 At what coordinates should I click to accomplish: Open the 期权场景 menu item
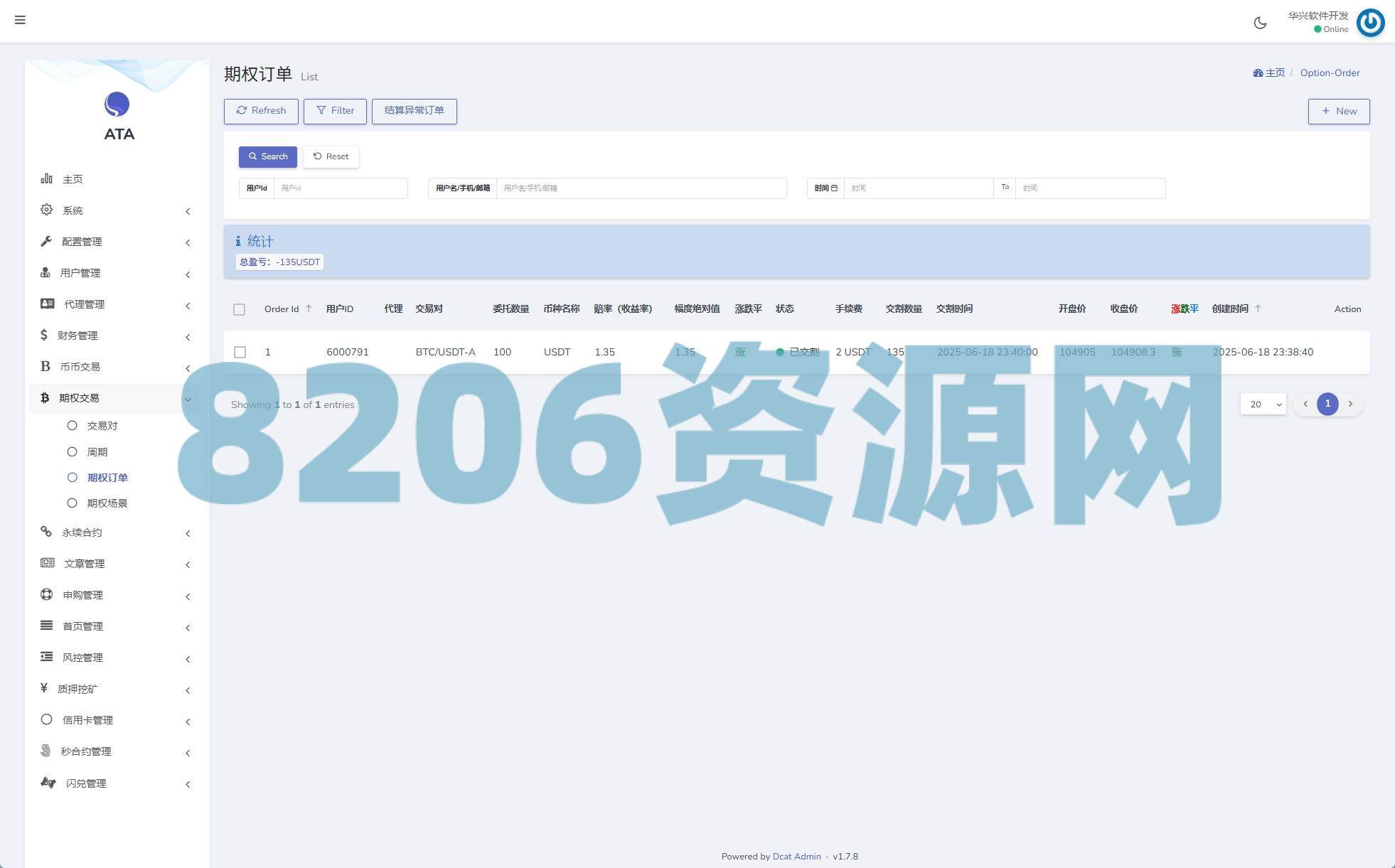tap(107, 503)
